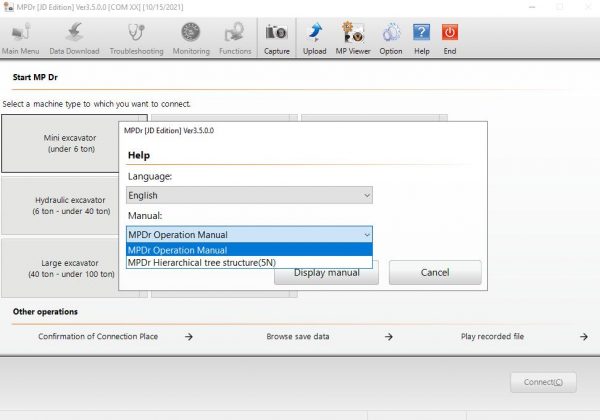Screen dimensions: 600x420
Task: Choose MPDr Hierarchical tree structure(5N) option
Action: (x=249, y=262)
